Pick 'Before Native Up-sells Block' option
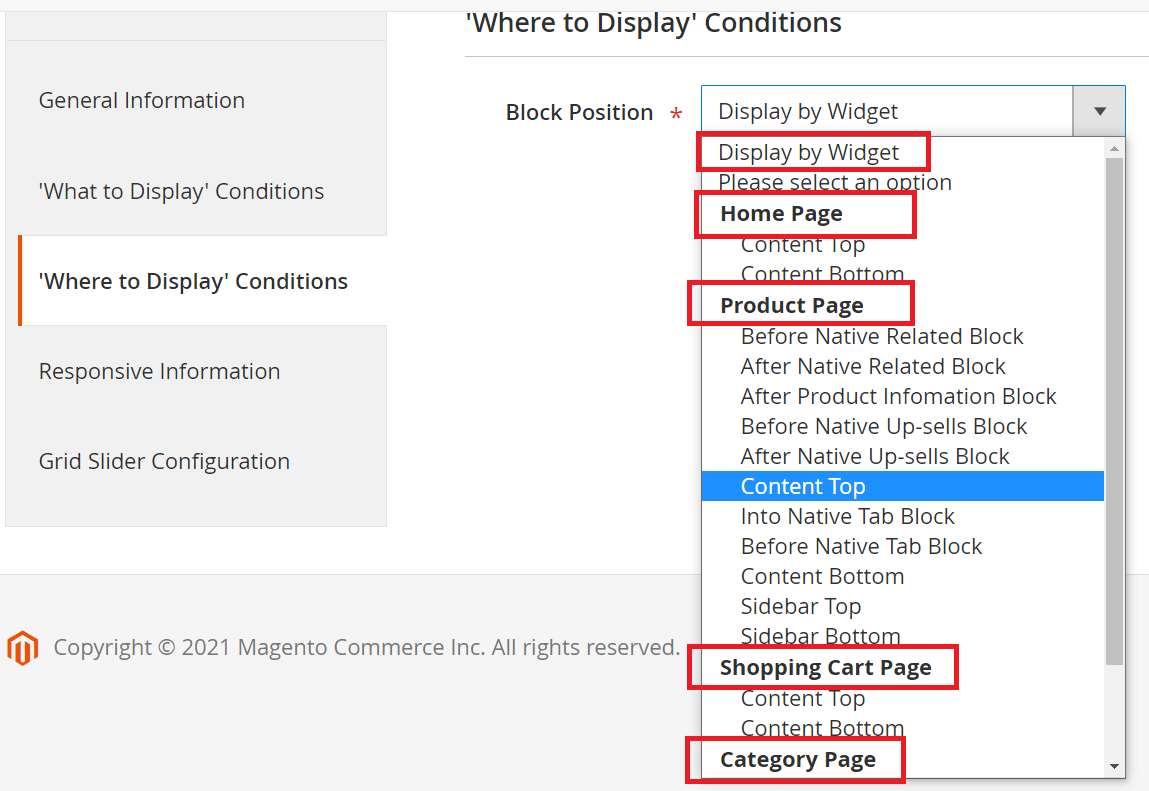Viewport: 1149px width, 791px height. [884, 426]
